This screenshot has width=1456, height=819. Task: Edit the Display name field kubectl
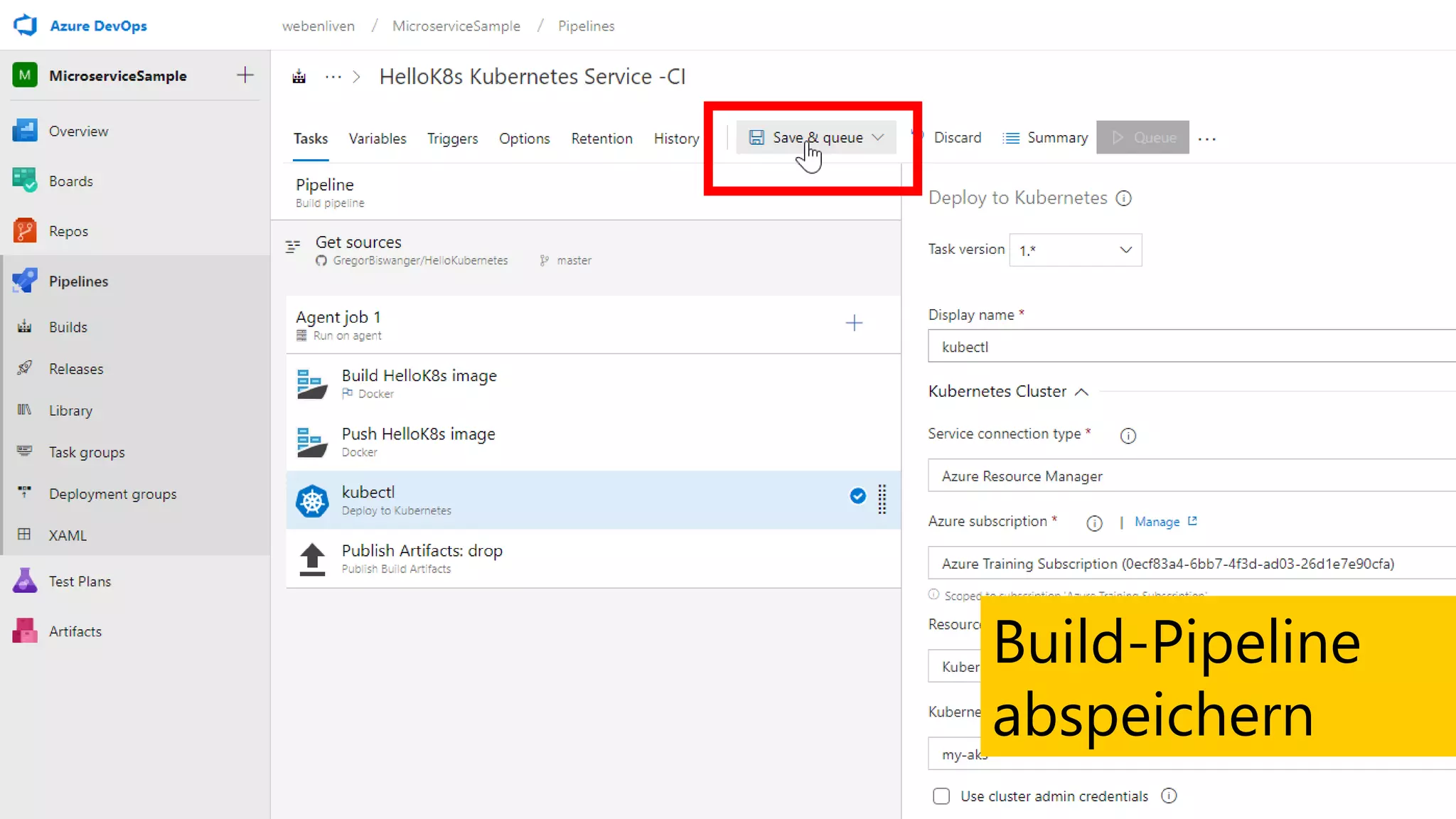(x=1192, y=346)
